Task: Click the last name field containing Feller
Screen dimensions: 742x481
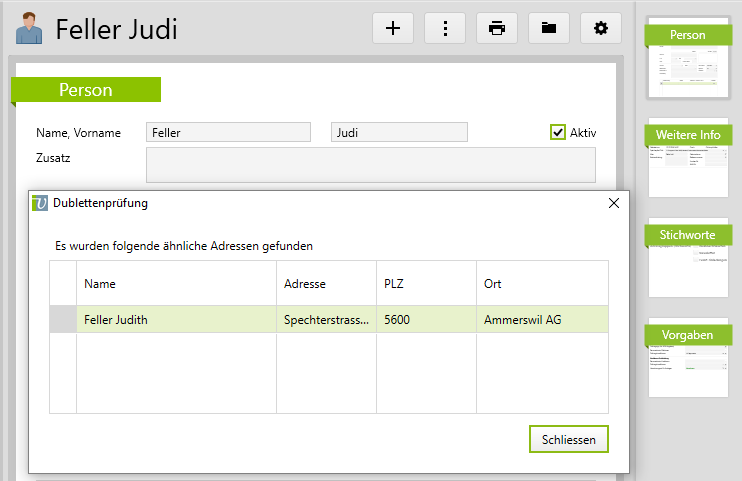Action: coord(228,132)
